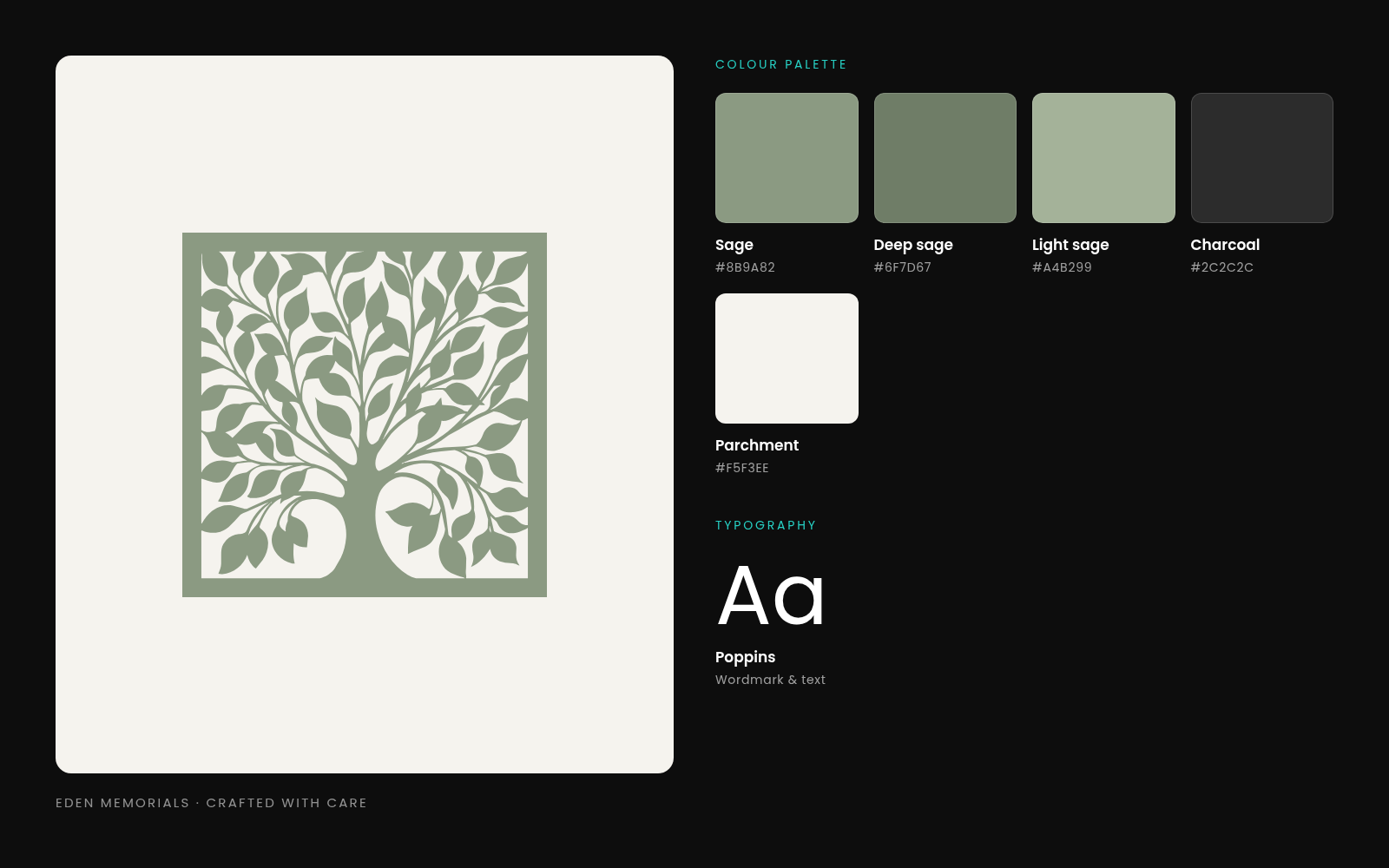Click the tree of life logo artwork
Viewport: 1389px width, 868px height.
click(x=365, y=415)
